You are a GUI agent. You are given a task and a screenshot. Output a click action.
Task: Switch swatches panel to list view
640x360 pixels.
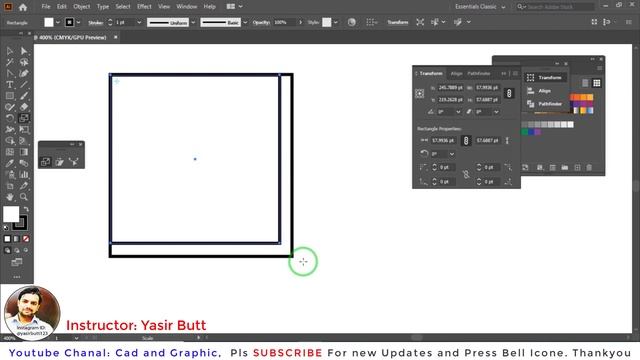click(x=585, y=83)
